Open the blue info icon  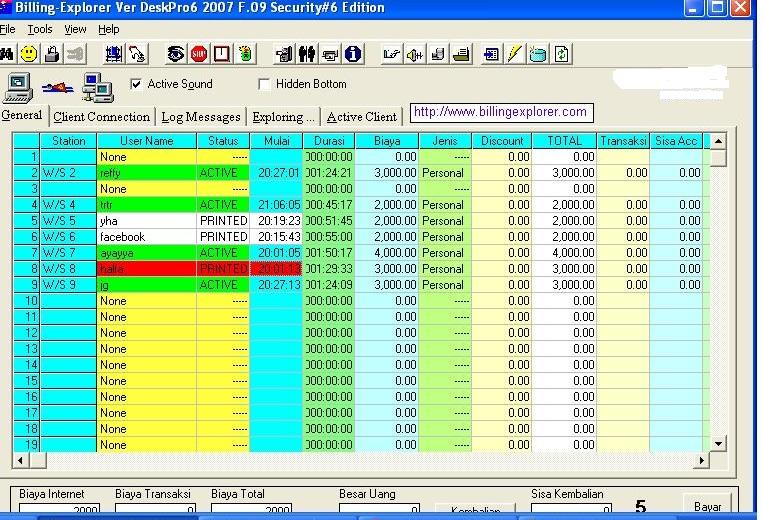click(353, 54)
